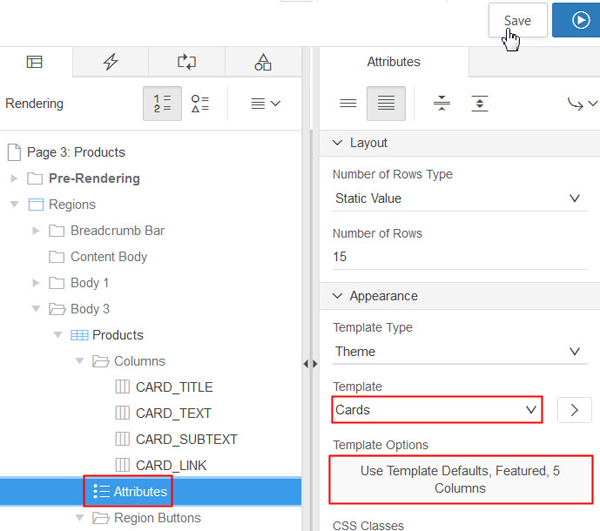
Task: Toggle Group by Processing Order button
Action: tap(162, 103)
